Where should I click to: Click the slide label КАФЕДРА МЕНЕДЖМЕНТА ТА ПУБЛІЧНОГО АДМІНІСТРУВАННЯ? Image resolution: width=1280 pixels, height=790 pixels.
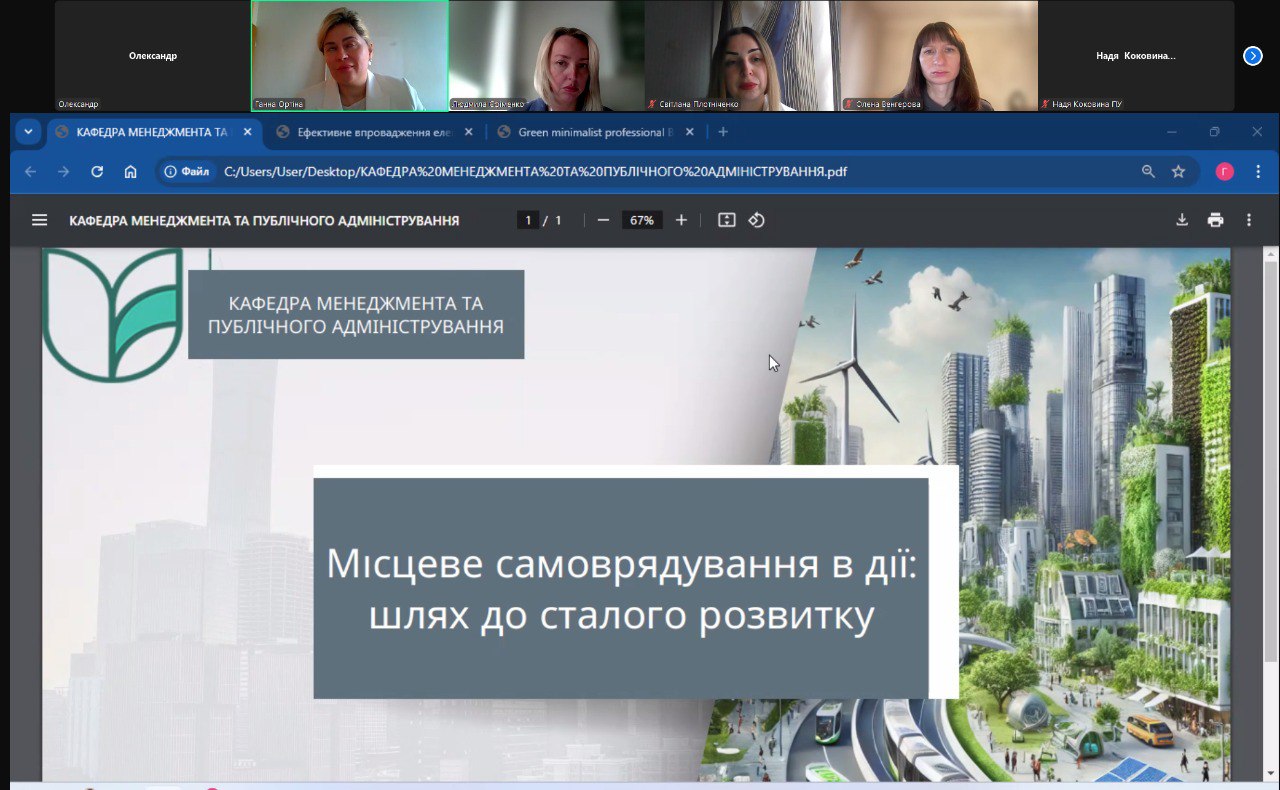[x=356, y=314]
